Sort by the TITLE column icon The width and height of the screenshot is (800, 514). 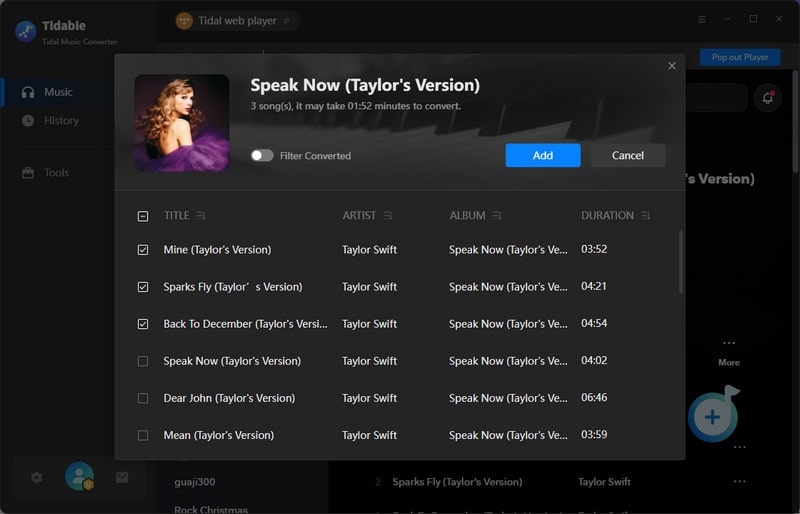coord(201,215)
